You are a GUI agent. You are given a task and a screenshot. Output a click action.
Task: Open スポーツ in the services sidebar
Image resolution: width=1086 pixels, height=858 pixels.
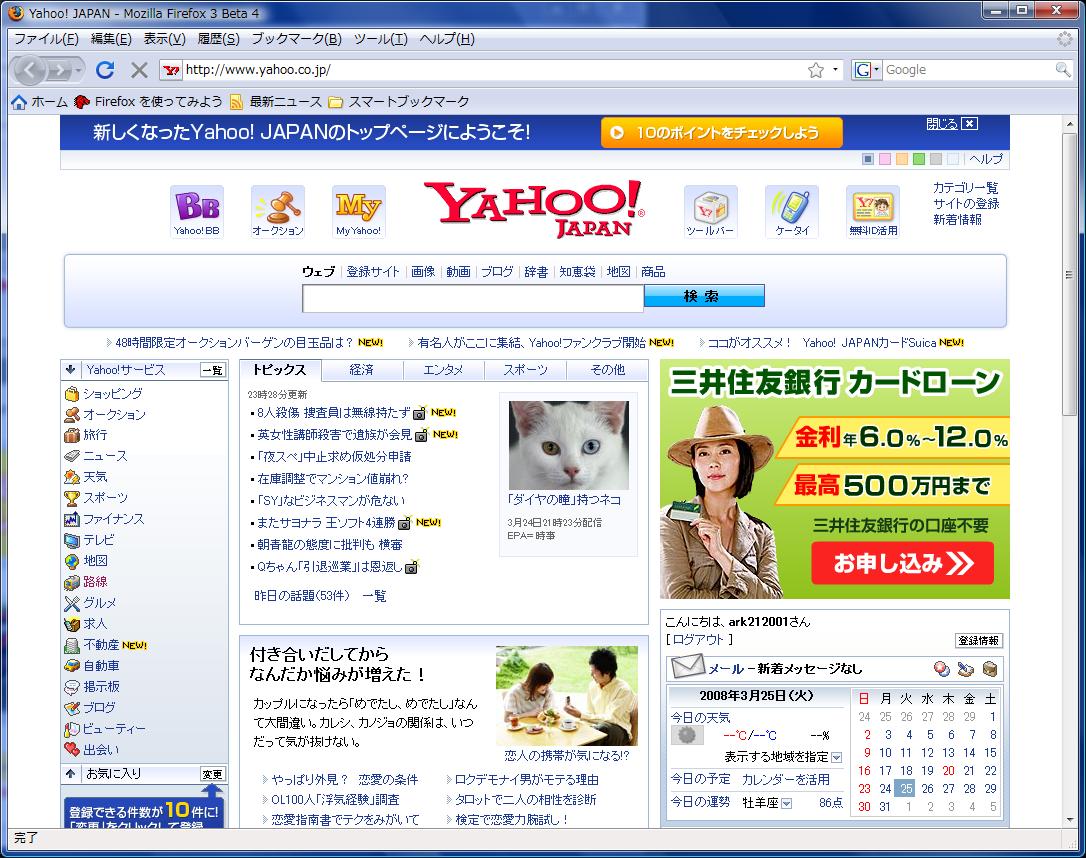[x=105, y=498]
